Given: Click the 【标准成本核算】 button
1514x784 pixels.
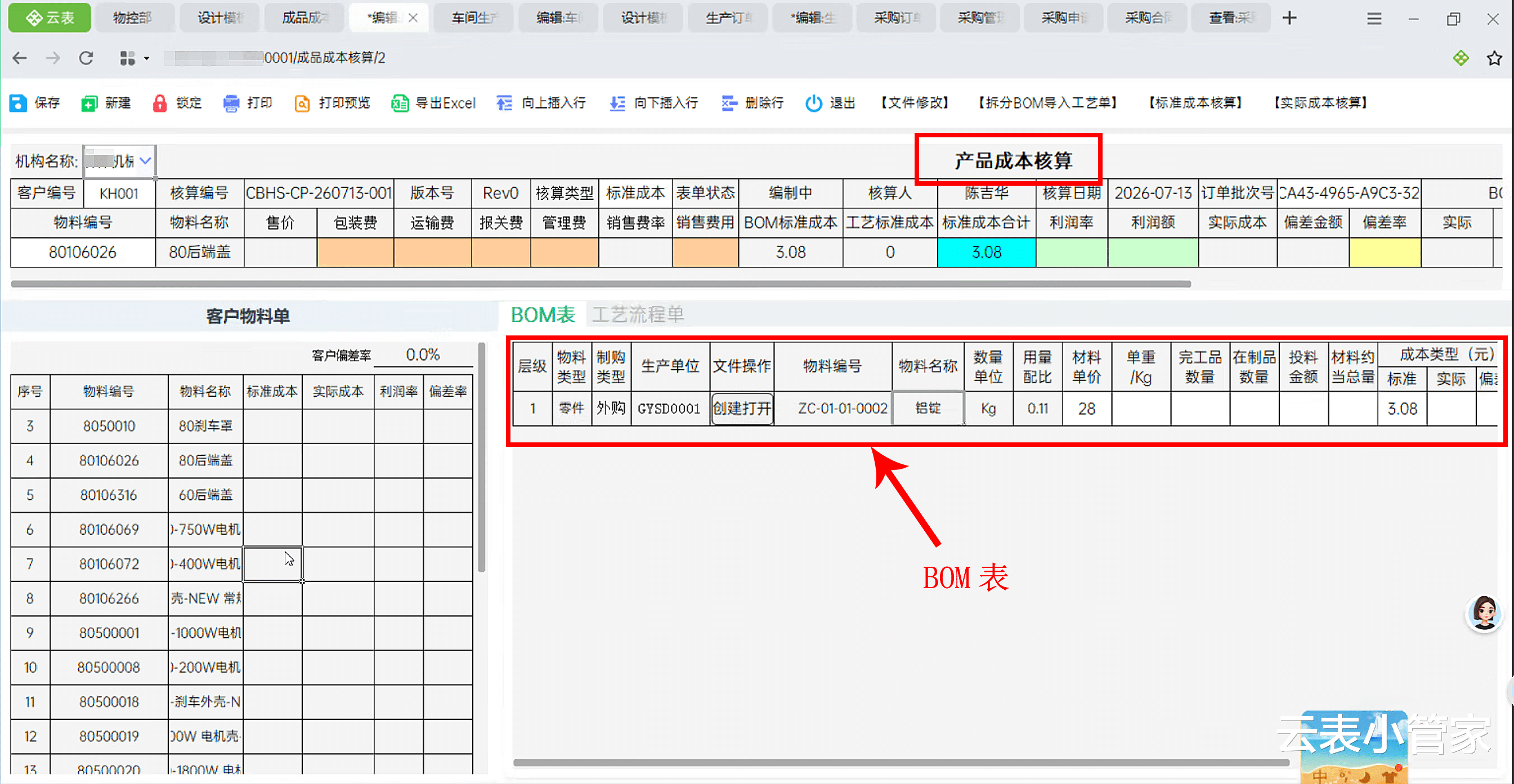Looking at the screenshot, I should [1195, 103].
